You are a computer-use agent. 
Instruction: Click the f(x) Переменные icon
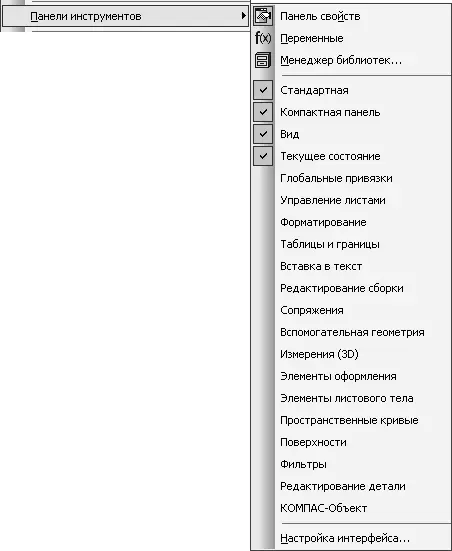coord(263,38)
